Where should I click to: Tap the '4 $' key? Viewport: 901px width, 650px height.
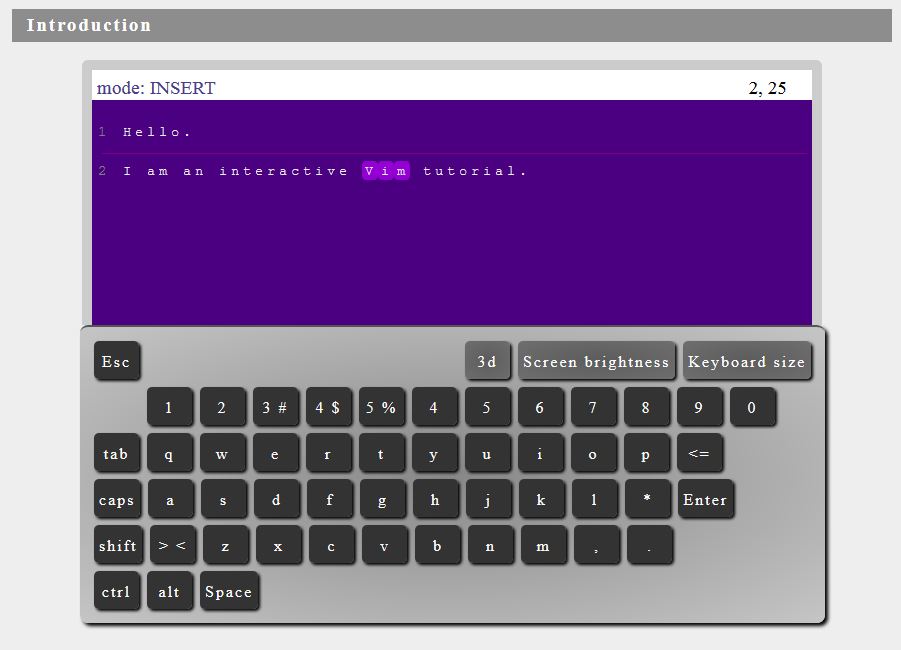coord(328,407)
